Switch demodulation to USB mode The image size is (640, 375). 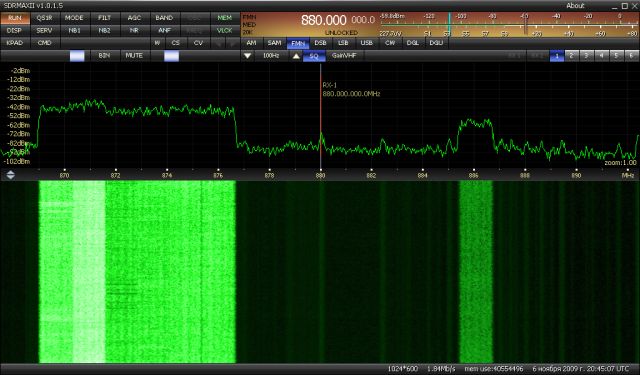coord(367,43)
